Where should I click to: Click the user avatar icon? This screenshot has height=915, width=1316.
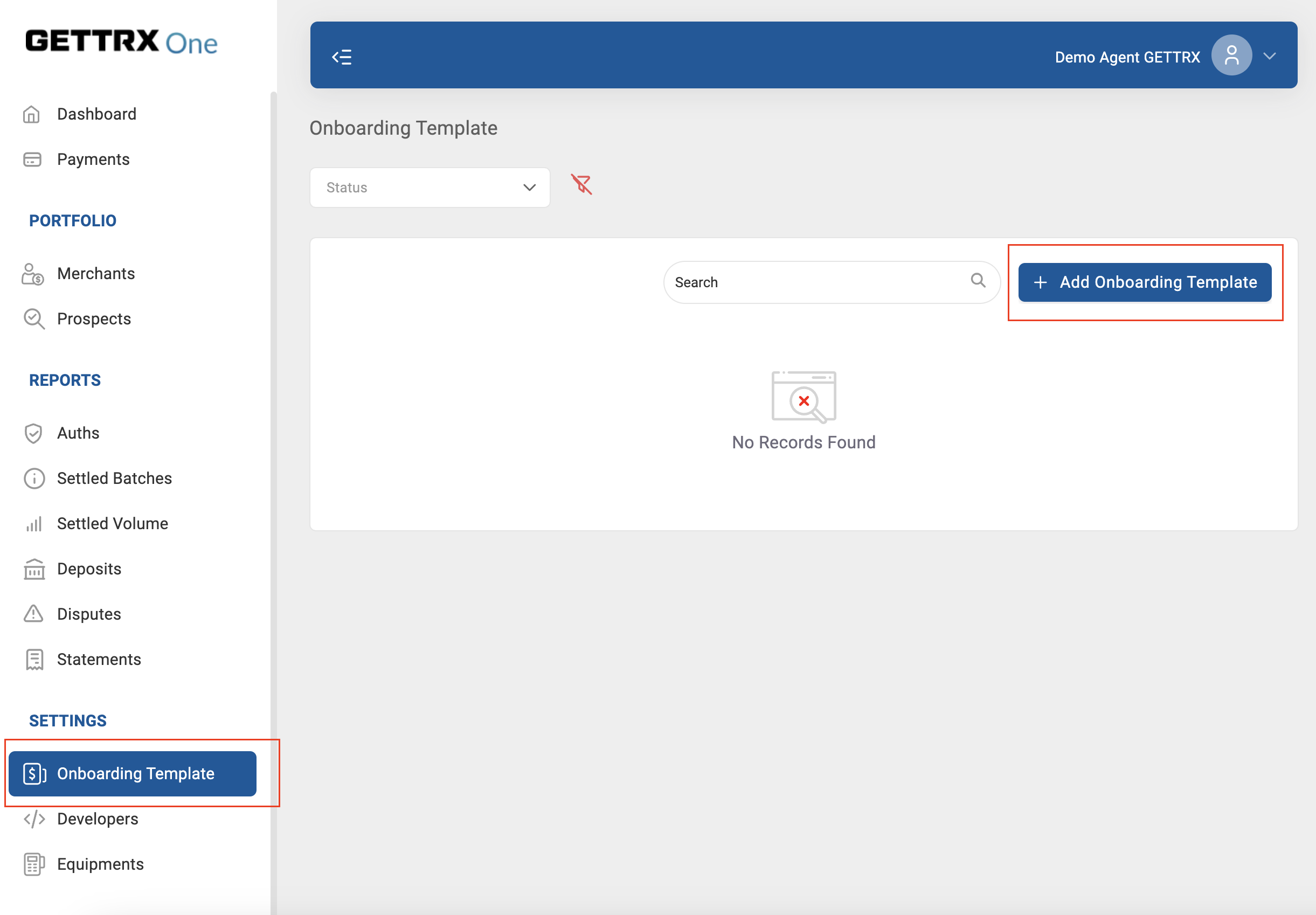pyautogui.click(x=1231, y=56)
